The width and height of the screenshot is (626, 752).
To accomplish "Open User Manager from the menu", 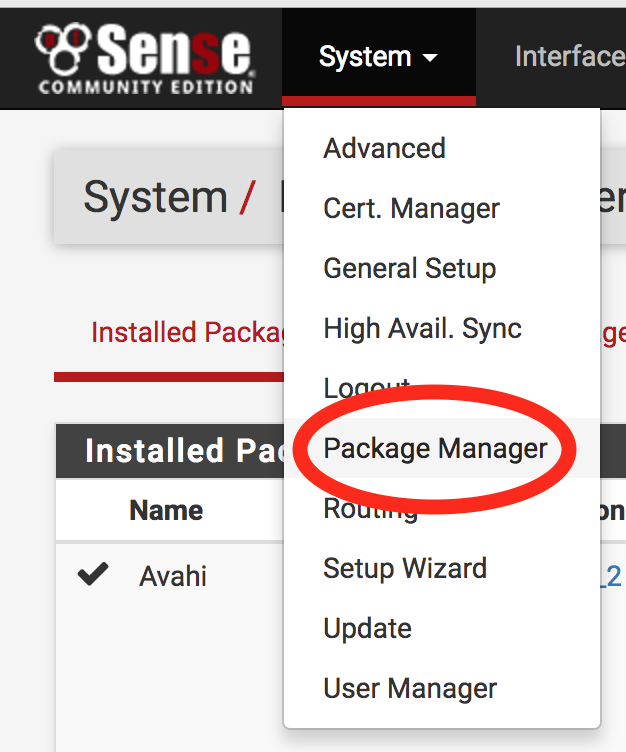I will 410,689.
